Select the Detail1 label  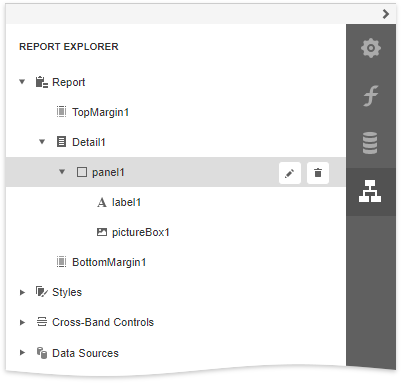89,142
